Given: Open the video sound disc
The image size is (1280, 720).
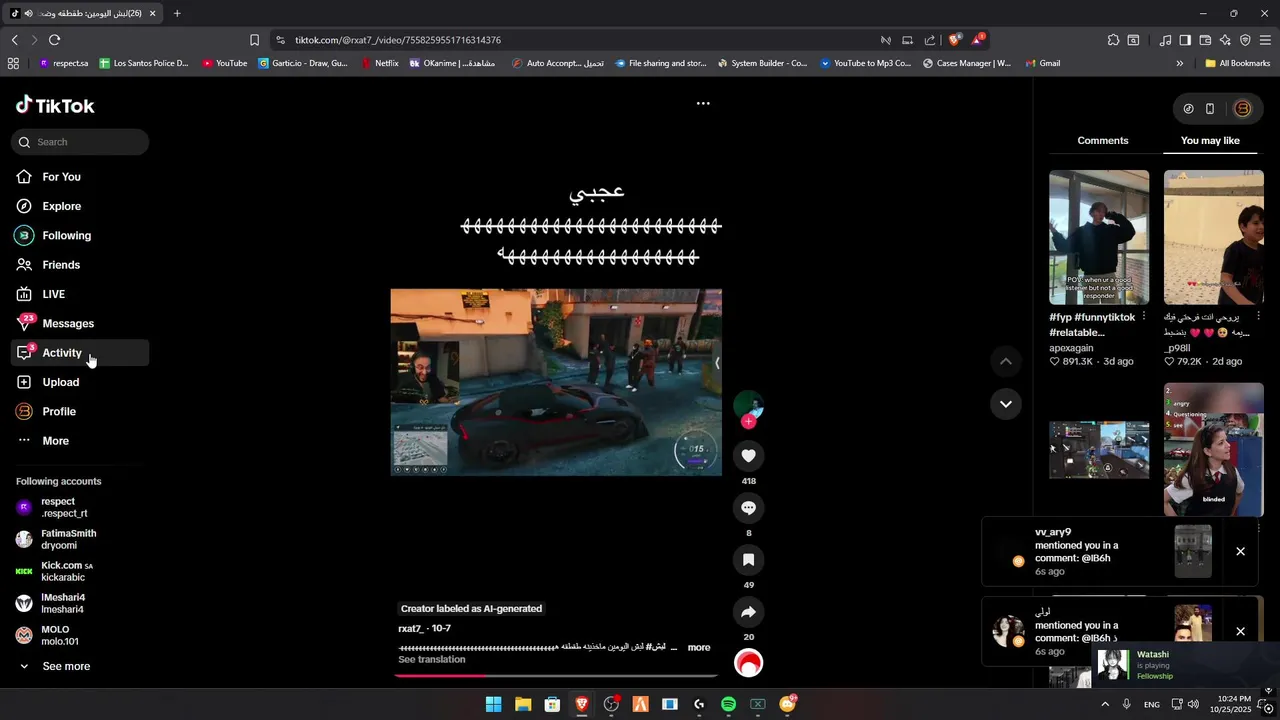Looking at the screenshot, I should coord(748,663).
